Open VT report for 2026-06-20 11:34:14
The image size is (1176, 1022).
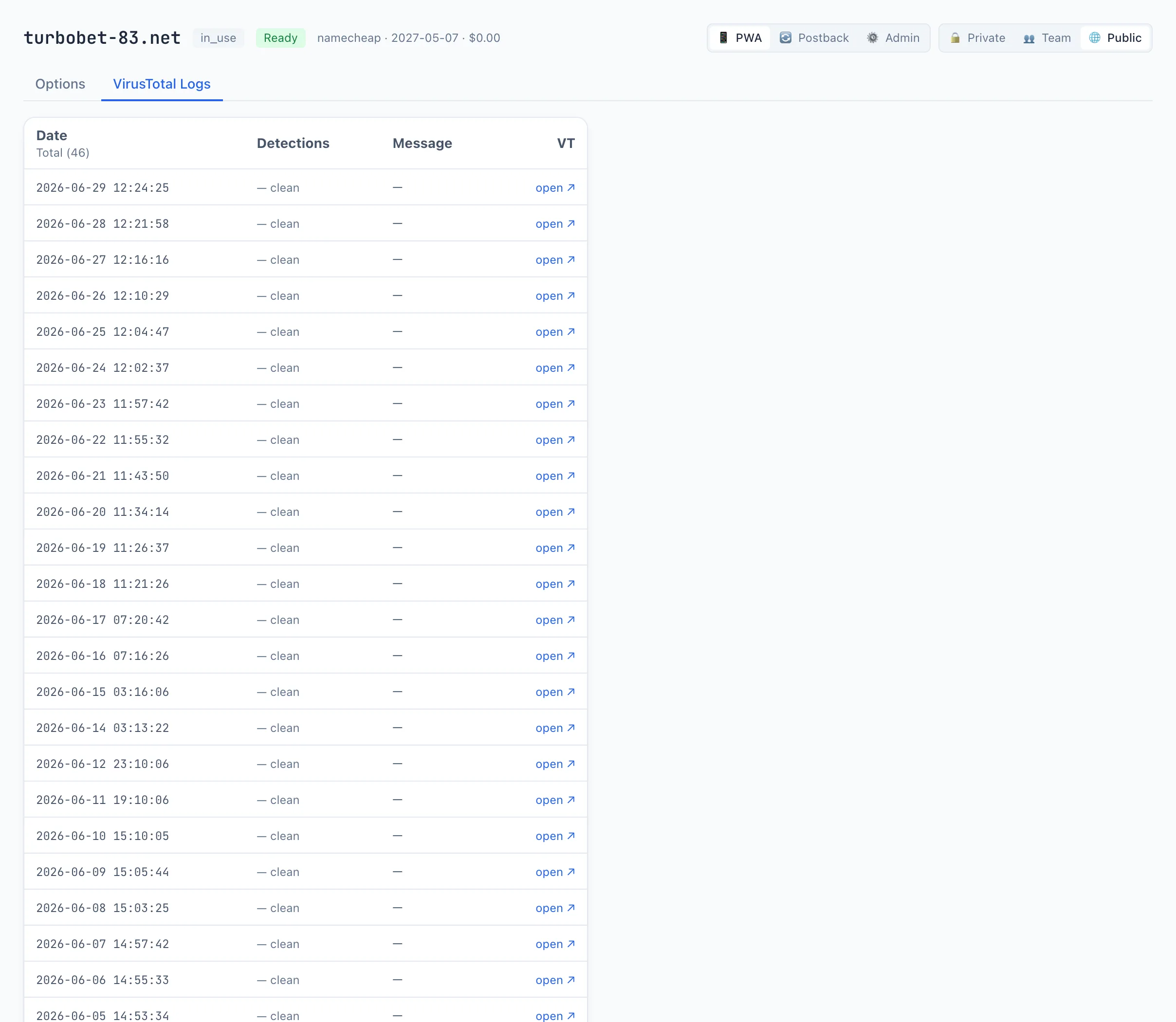point(555,511)
